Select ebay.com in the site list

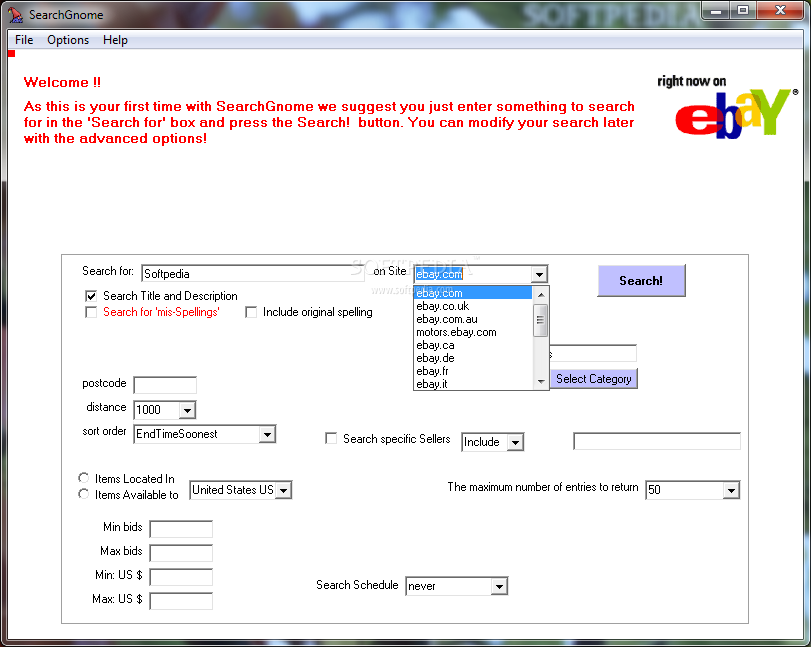click(473, 293)
